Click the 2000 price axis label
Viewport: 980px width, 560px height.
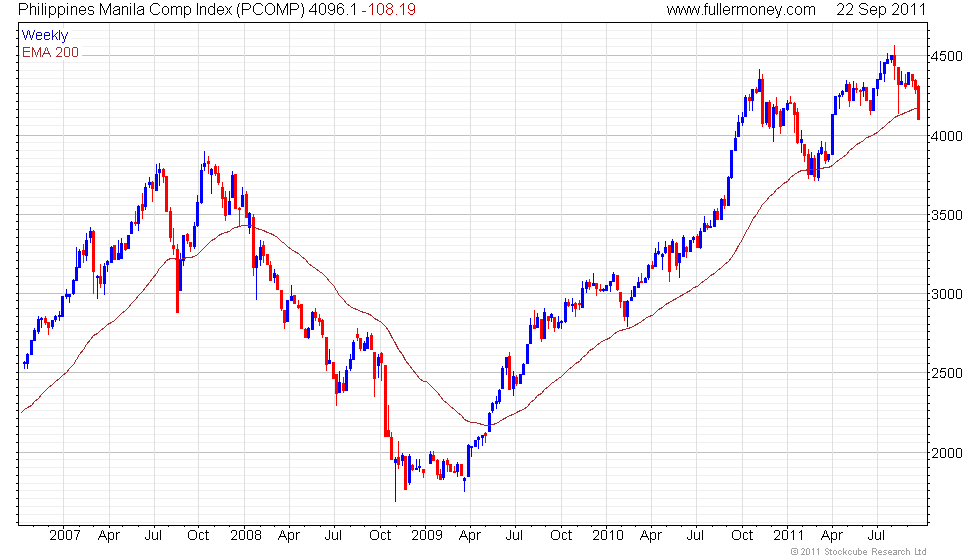click(946, 452)
